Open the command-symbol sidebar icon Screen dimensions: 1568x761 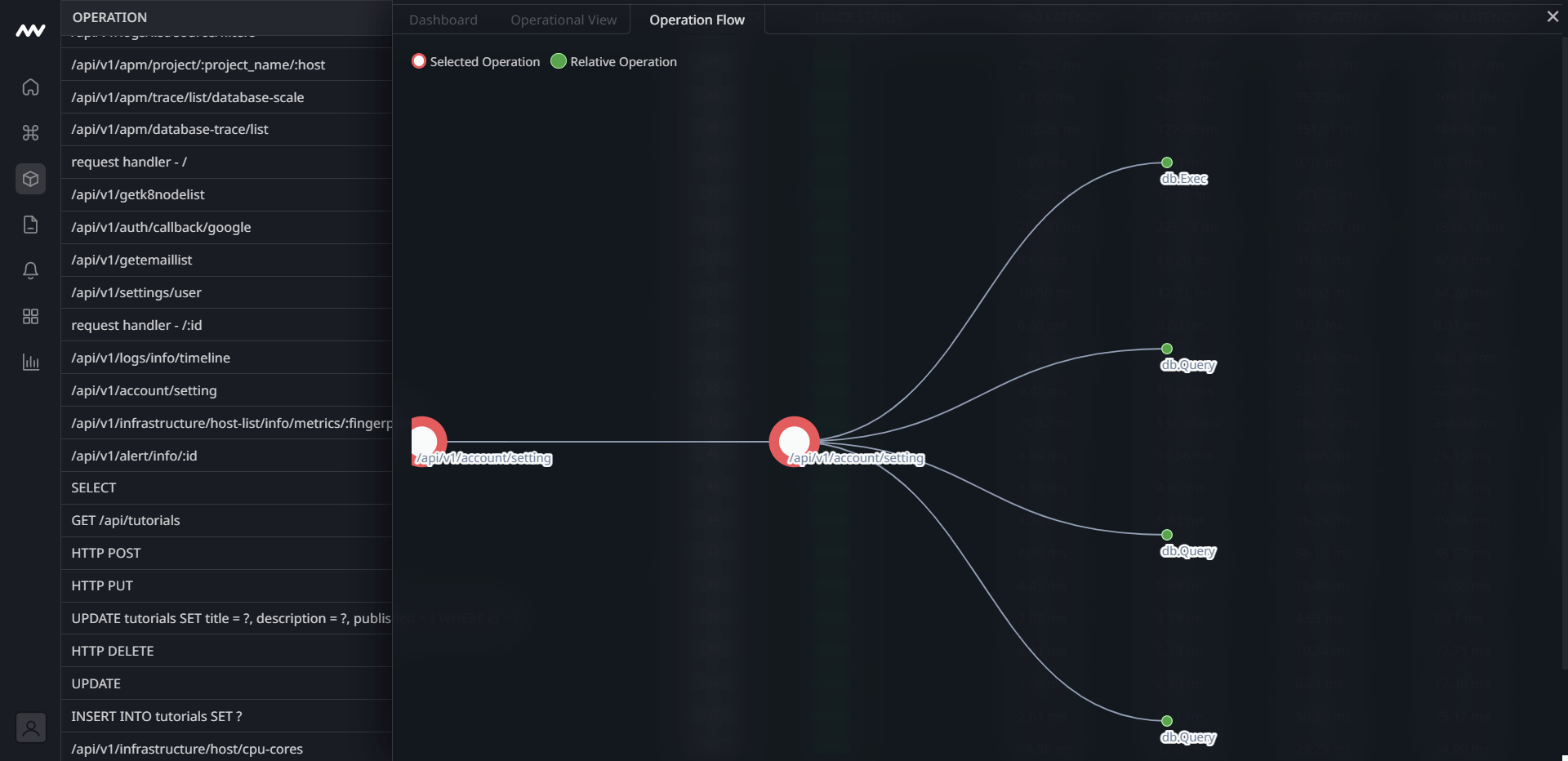(x=30, y=133)
